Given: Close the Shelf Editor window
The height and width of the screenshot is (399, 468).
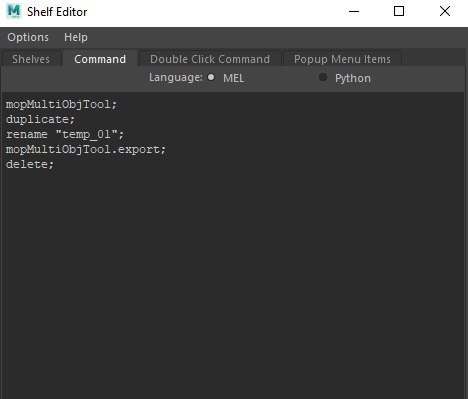Looking at the screenshot, I should point(445,12).
